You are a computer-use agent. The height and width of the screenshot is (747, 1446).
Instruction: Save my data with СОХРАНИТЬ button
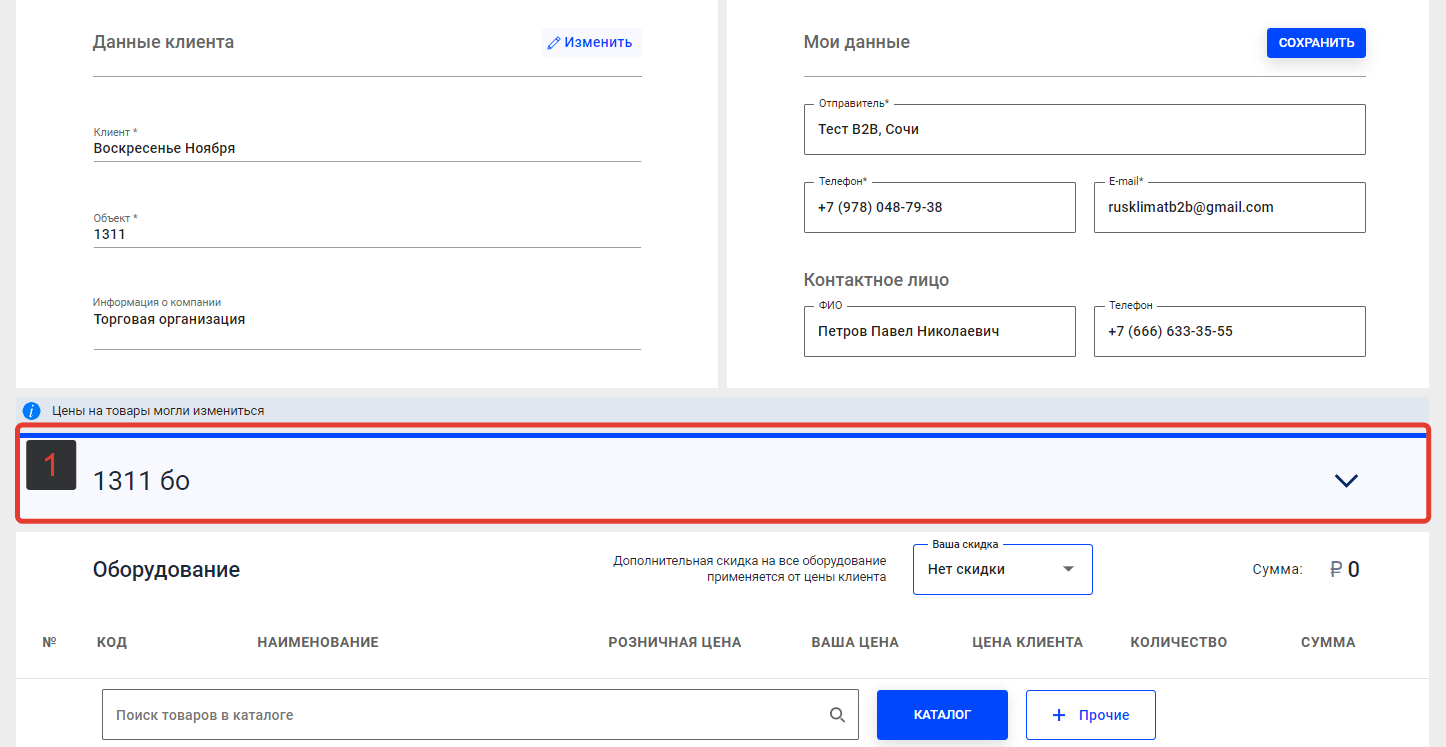coord(1316,43)
